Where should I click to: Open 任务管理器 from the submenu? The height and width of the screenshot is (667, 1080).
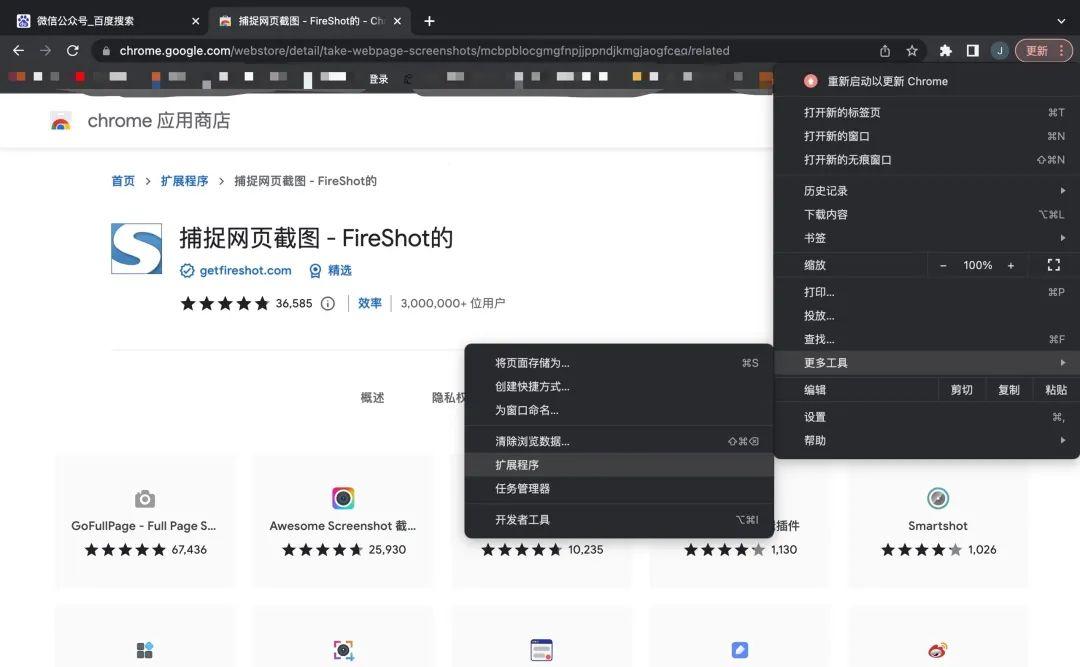click(x=619, y=488)
